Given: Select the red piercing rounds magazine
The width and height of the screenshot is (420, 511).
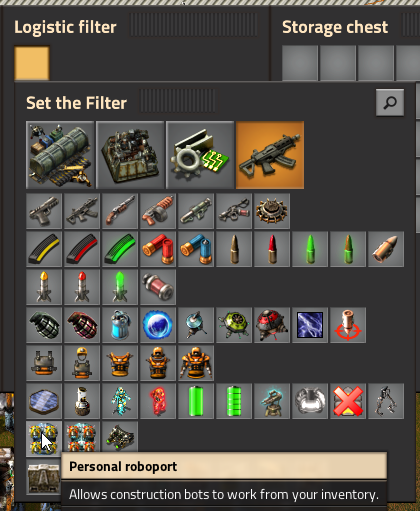Looking at the screenshot, I should click(82, 249).
